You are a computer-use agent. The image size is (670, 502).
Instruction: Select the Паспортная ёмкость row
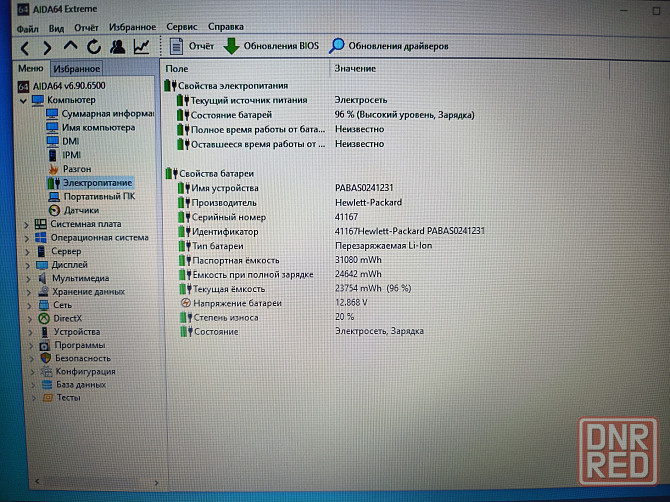(280, 260)
